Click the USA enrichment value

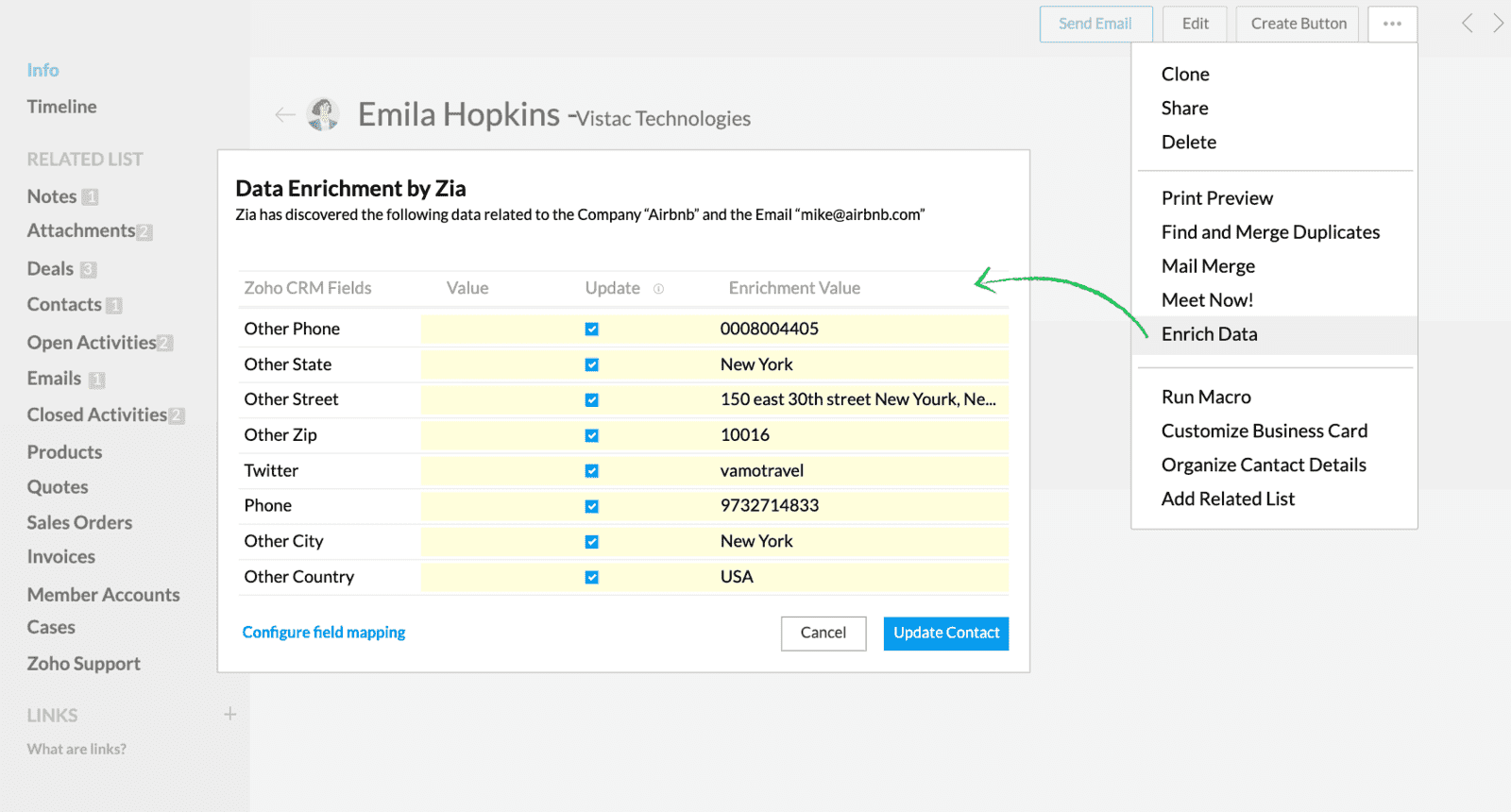[737, 577]
